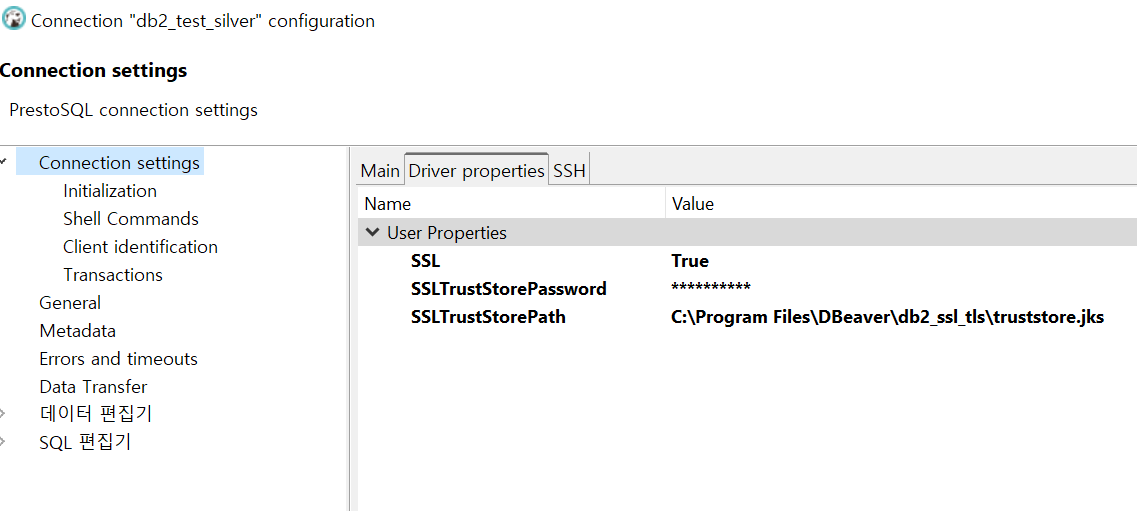Collapse the Connection settings tree node

pos(4,161)
